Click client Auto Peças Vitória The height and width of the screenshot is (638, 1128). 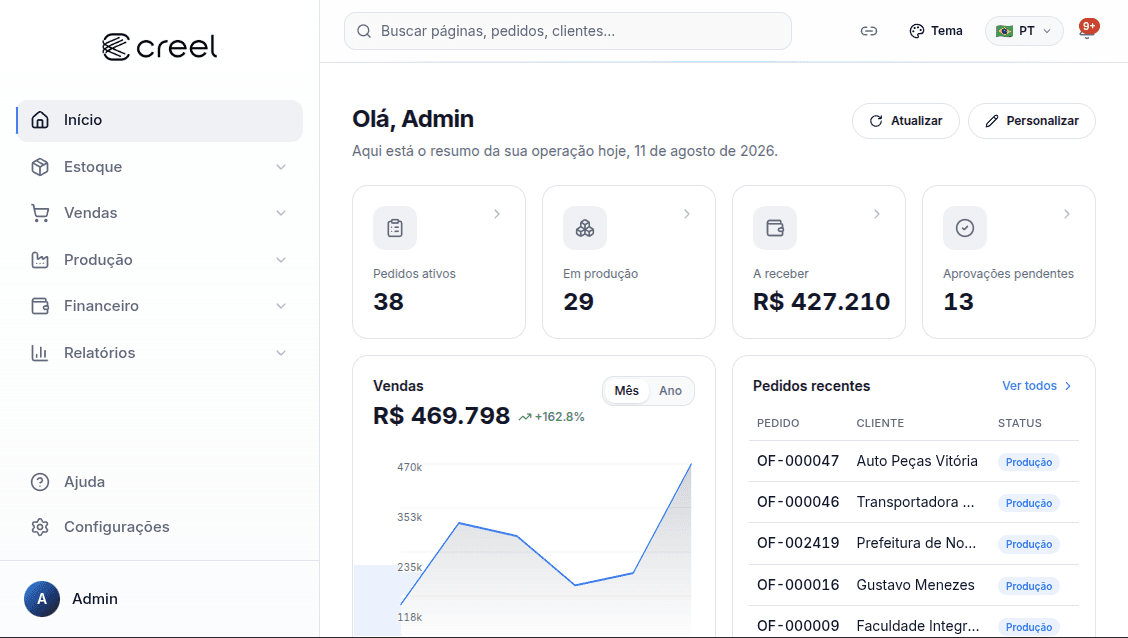pos(916,461)
